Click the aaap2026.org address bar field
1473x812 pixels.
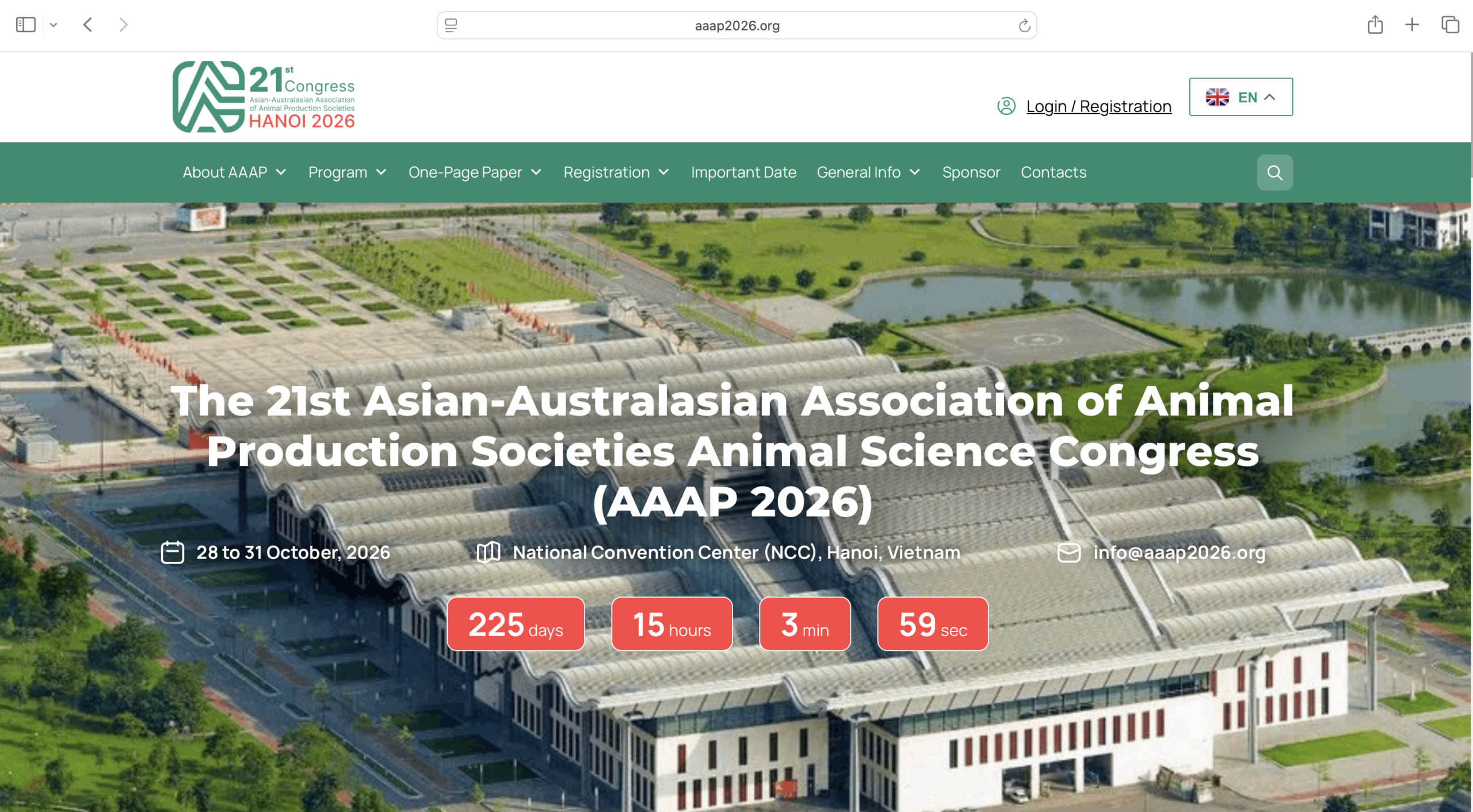(736, 26)
